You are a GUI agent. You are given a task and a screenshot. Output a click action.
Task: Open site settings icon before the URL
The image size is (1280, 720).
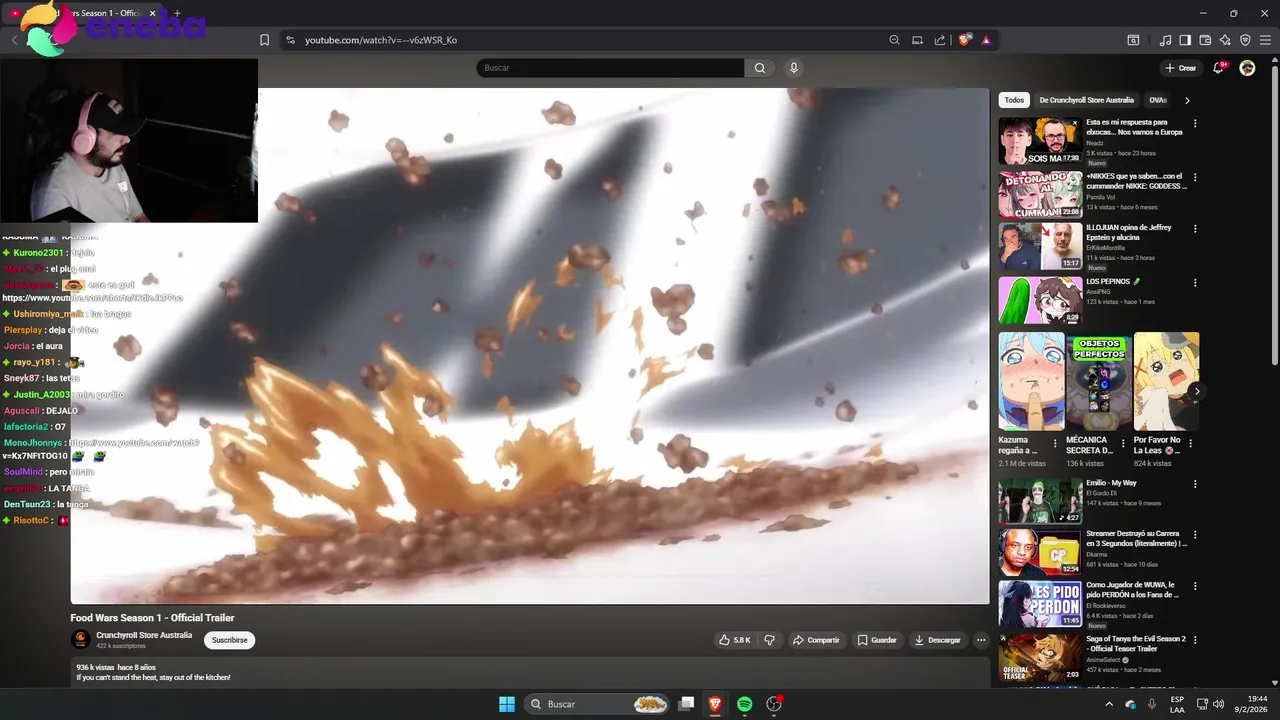(x=290, y=40)
